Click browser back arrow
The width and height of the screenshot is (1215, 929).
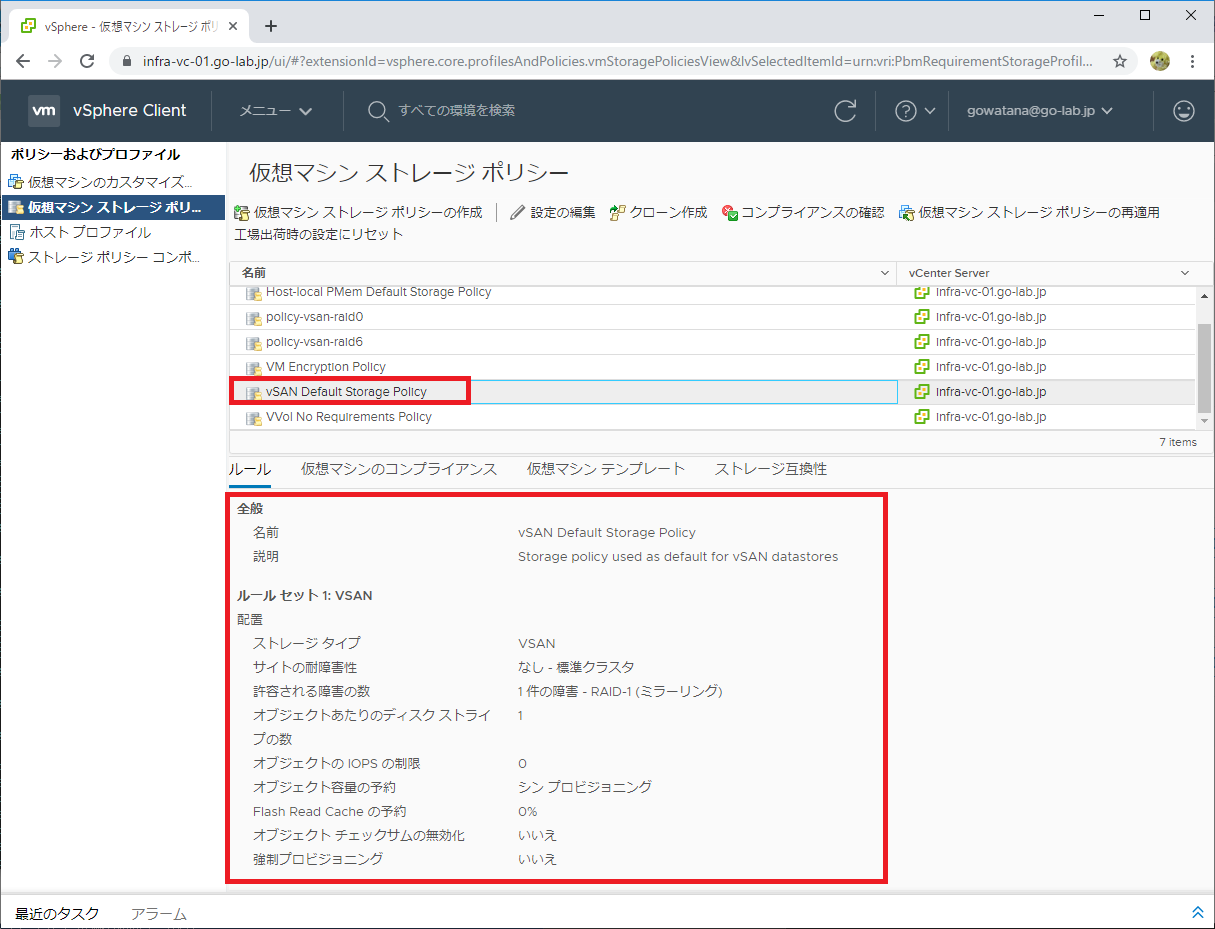[x=23, y=61]
